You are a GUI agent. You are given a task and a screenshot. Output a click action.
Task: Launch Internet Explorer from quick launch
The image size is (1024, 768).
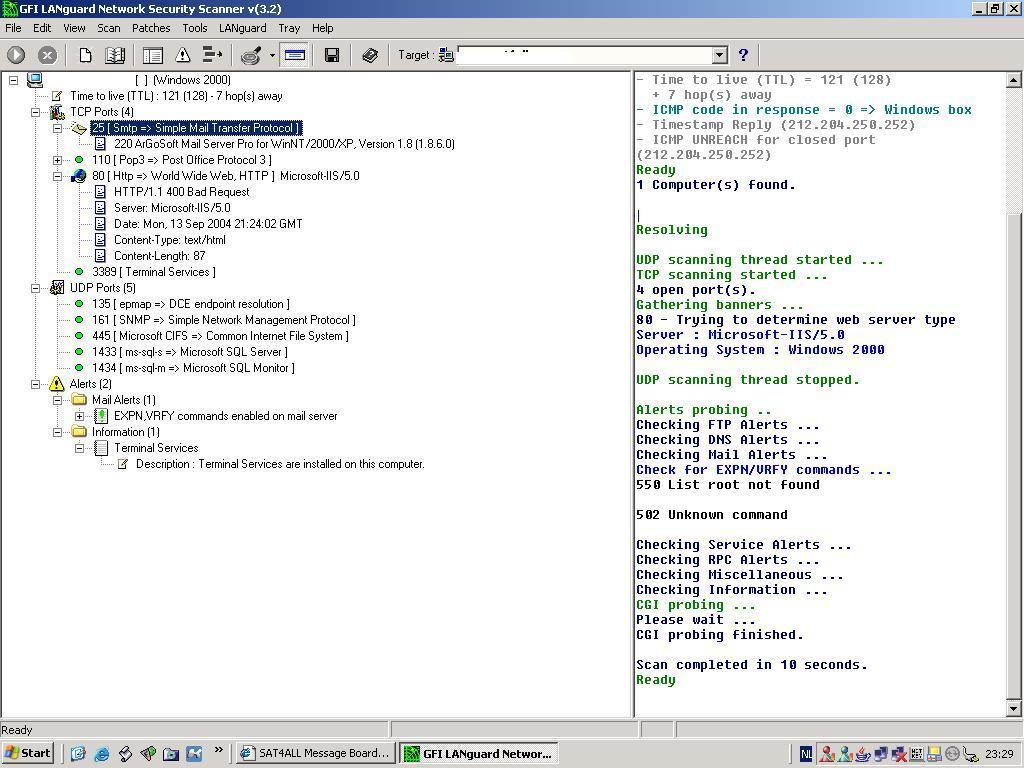click(101, 754)
